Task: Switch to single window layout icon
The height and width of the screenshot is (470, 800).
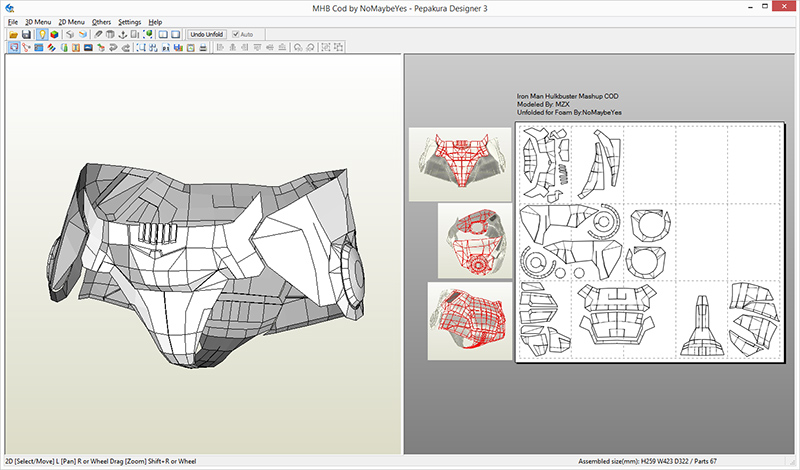Action: [176, 34]
